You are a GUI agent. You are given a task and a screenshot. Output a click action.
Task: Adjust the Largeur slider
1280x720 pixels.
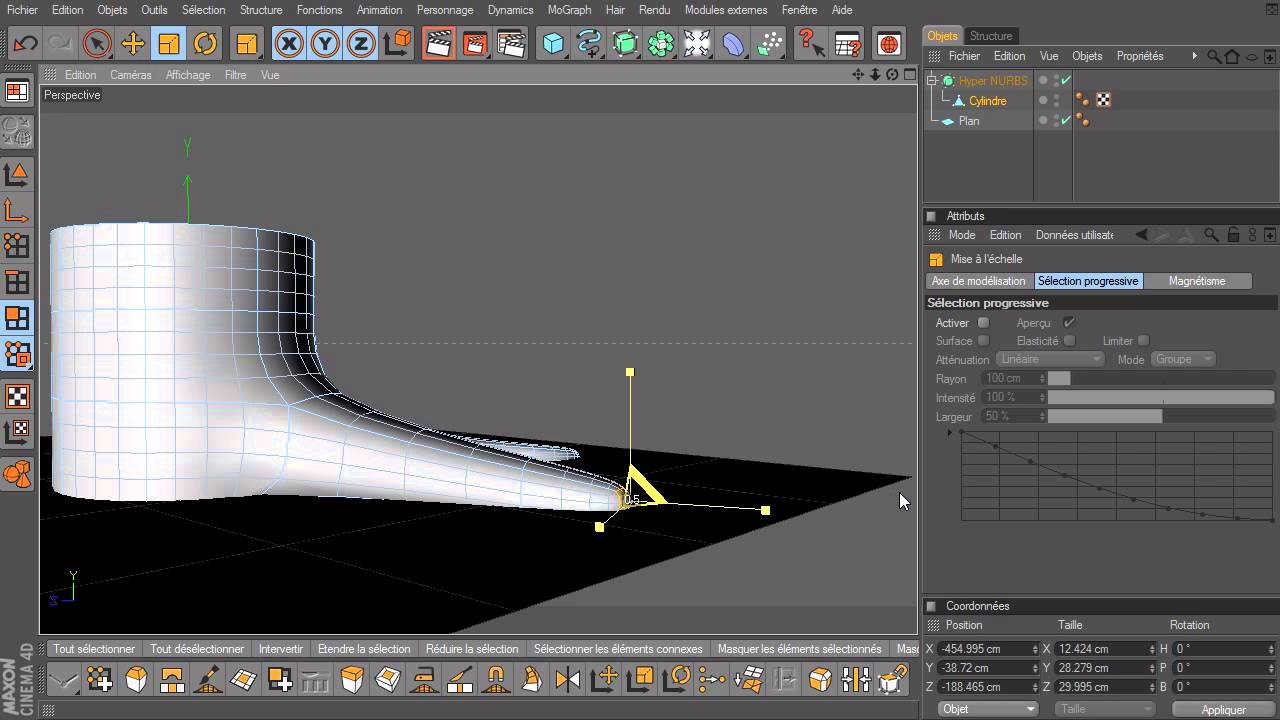click(1160, 416)
